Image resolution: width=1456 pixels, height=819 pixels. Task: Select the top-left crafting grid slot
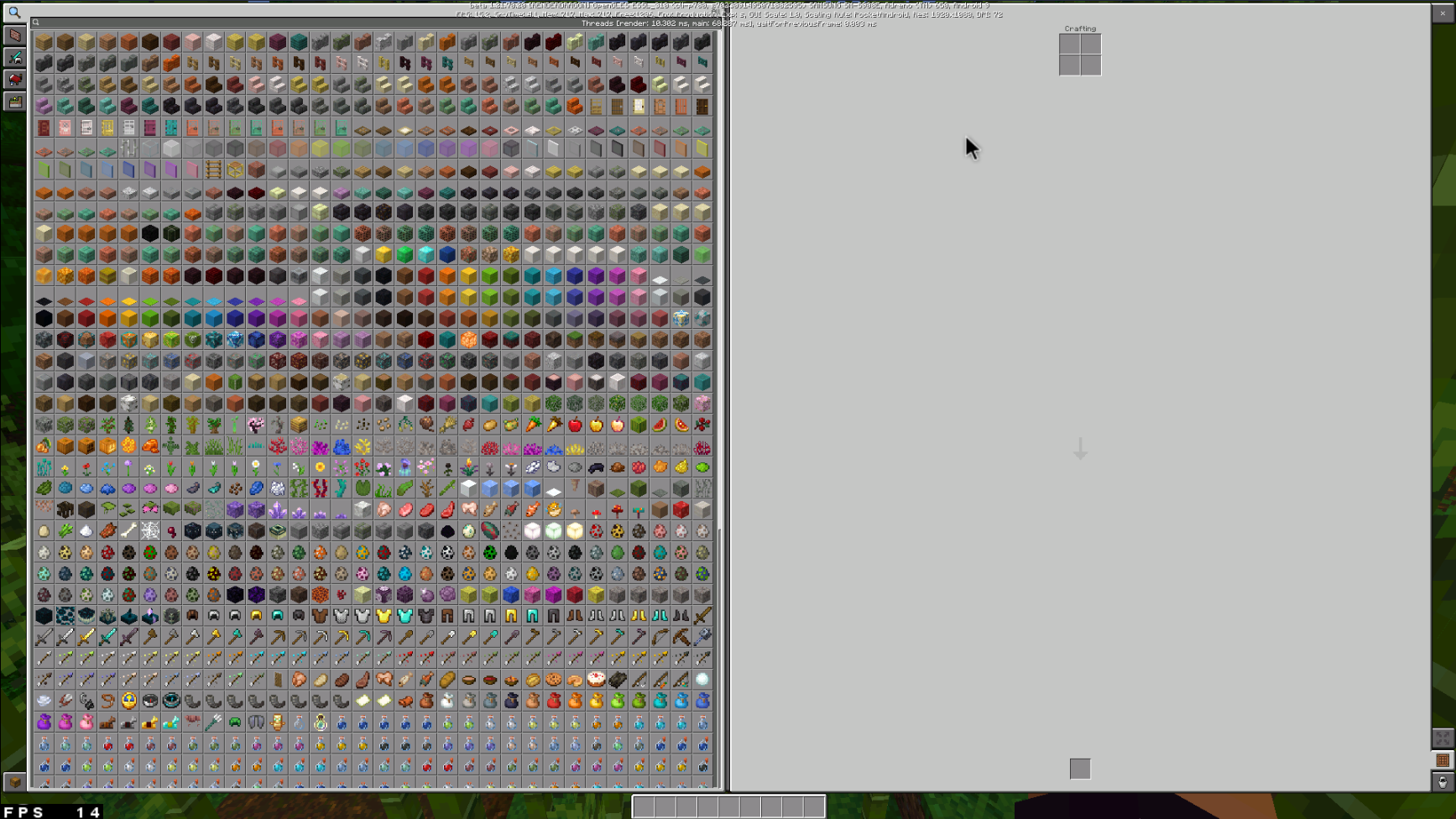point(1069,44)
